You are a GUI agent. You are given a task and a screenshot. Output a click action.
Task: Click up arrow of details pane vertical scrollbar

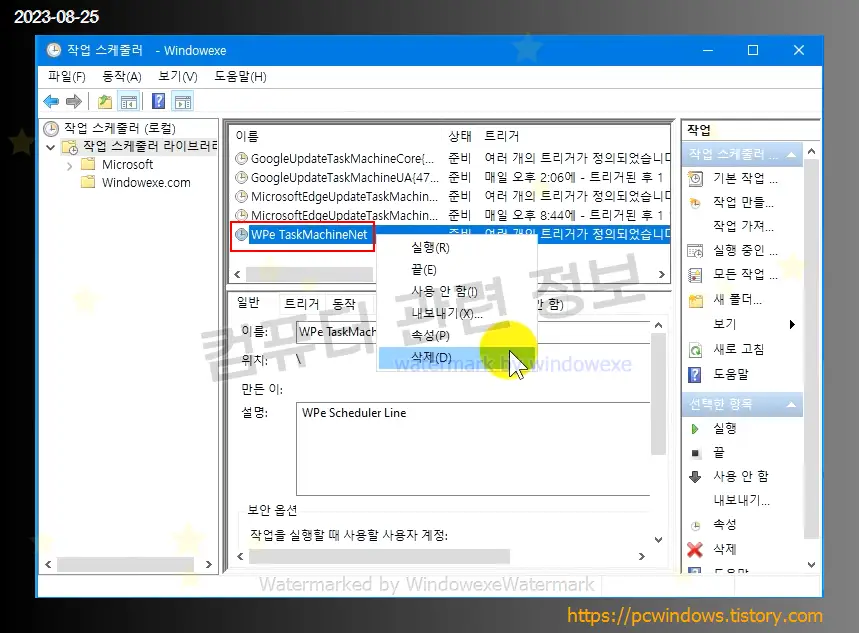(658, 326)
